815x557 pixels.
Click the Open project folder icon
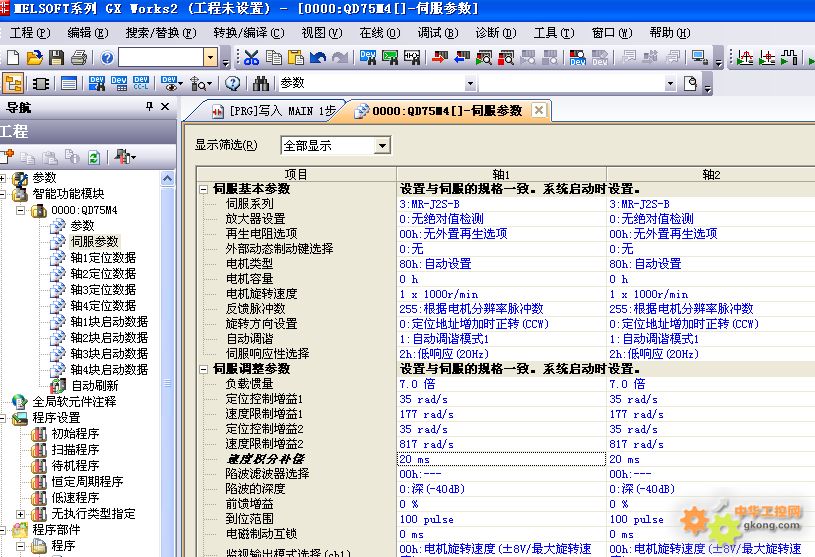34,57
